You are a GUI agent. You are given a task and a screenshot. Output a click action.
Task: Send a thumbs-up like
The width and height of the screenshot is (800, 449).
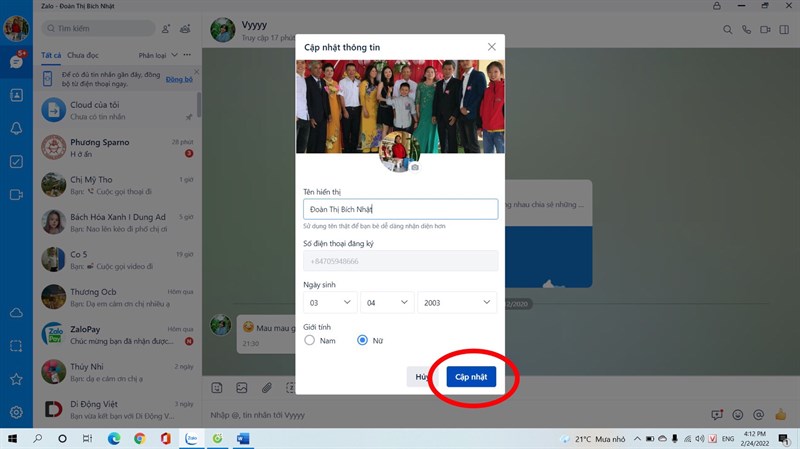[x=781, y=414]
